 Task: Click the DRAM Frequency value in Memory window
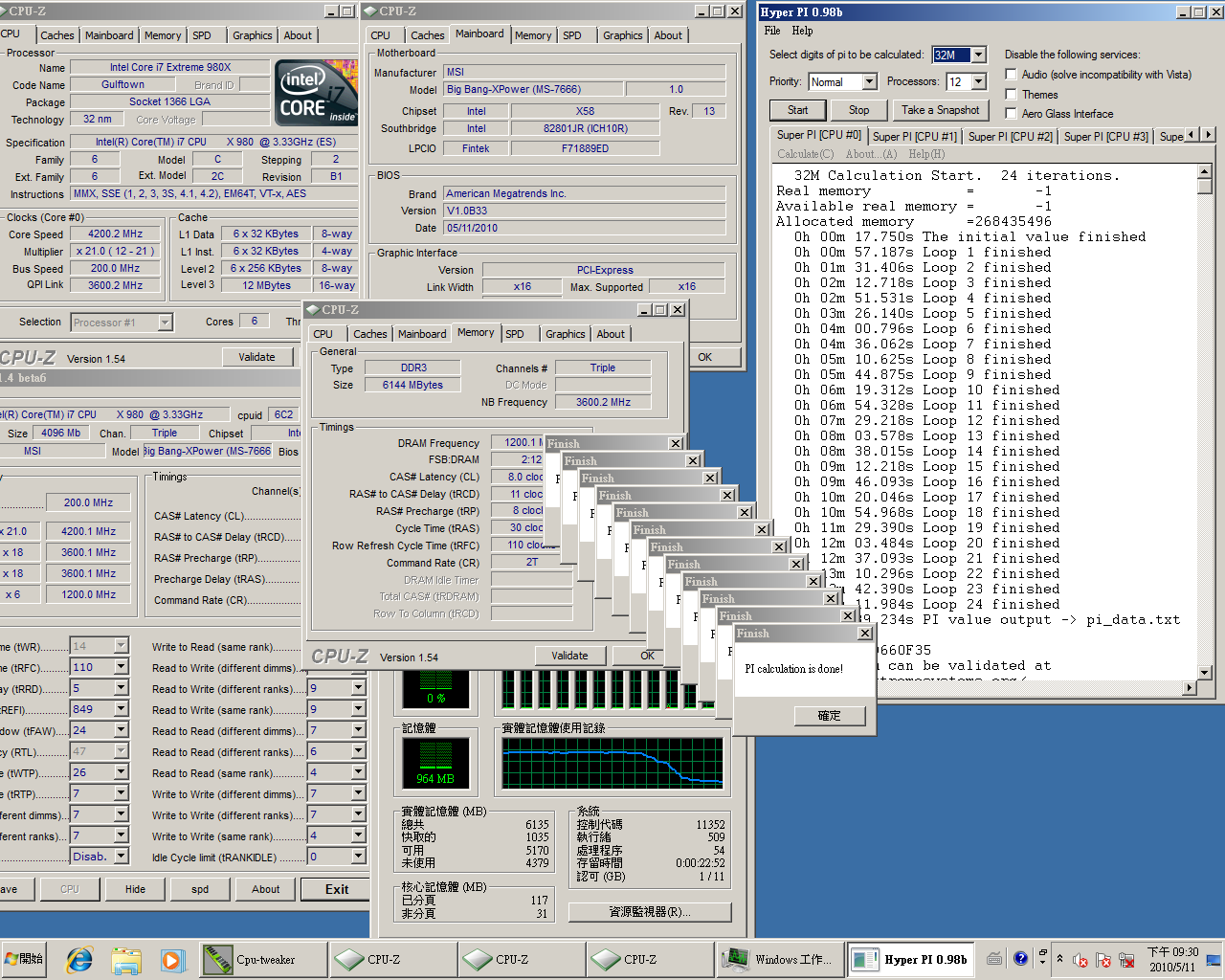517,442
